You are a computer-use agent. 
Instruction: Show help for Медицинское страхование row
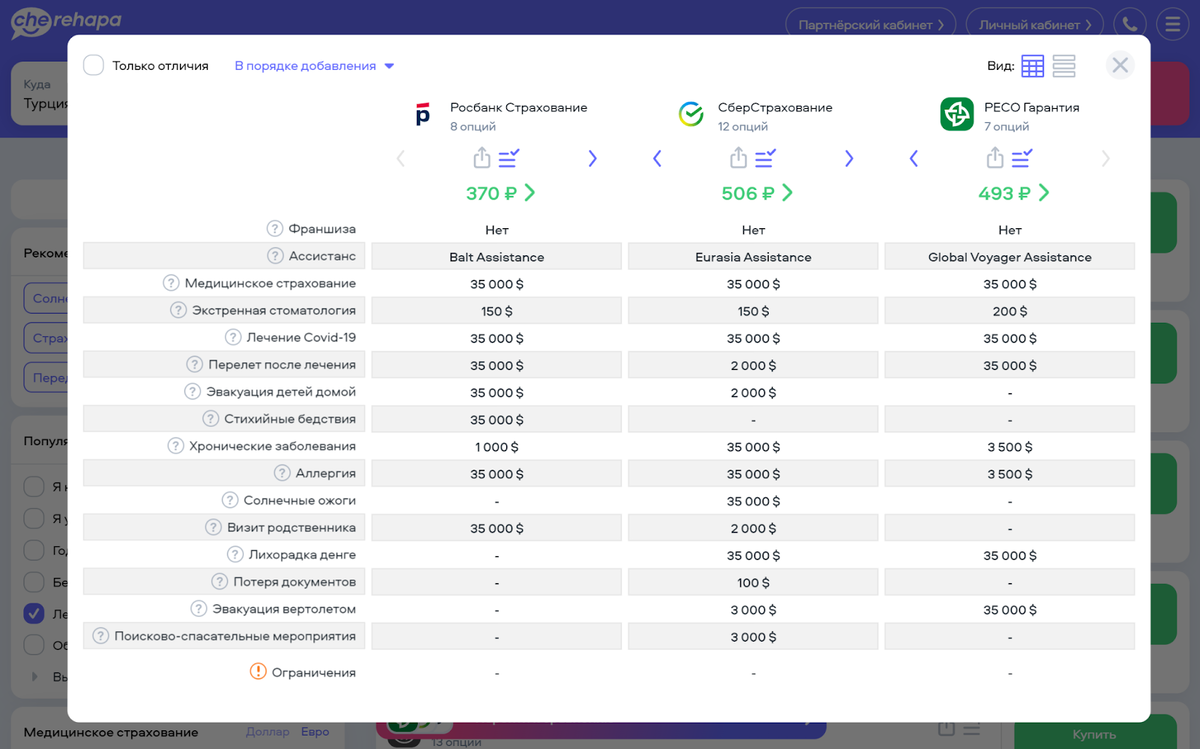[x=171, y=283]
